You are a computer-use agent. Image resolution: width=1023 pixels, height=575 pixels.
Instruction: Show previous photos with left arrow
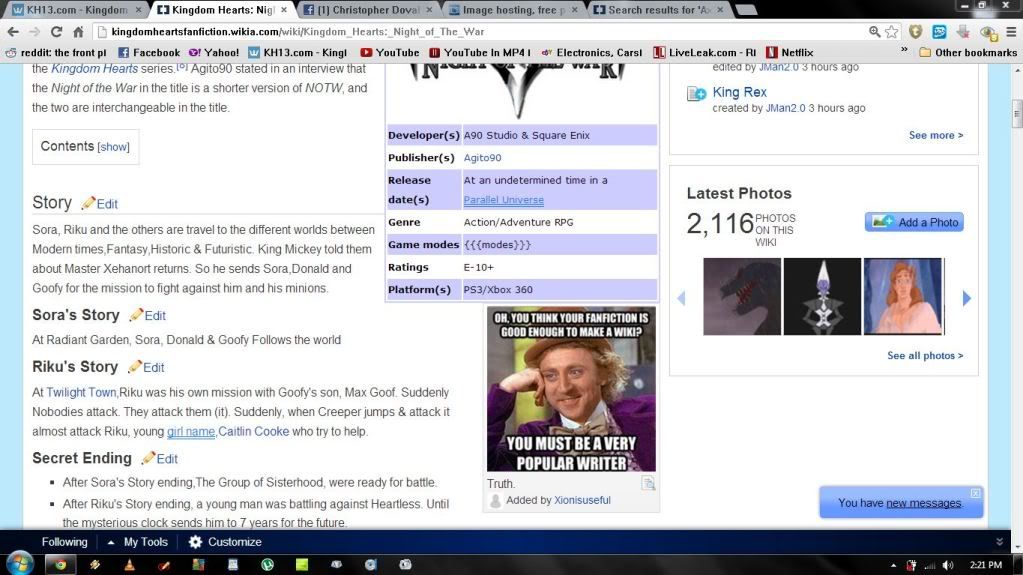click(682, 298)
